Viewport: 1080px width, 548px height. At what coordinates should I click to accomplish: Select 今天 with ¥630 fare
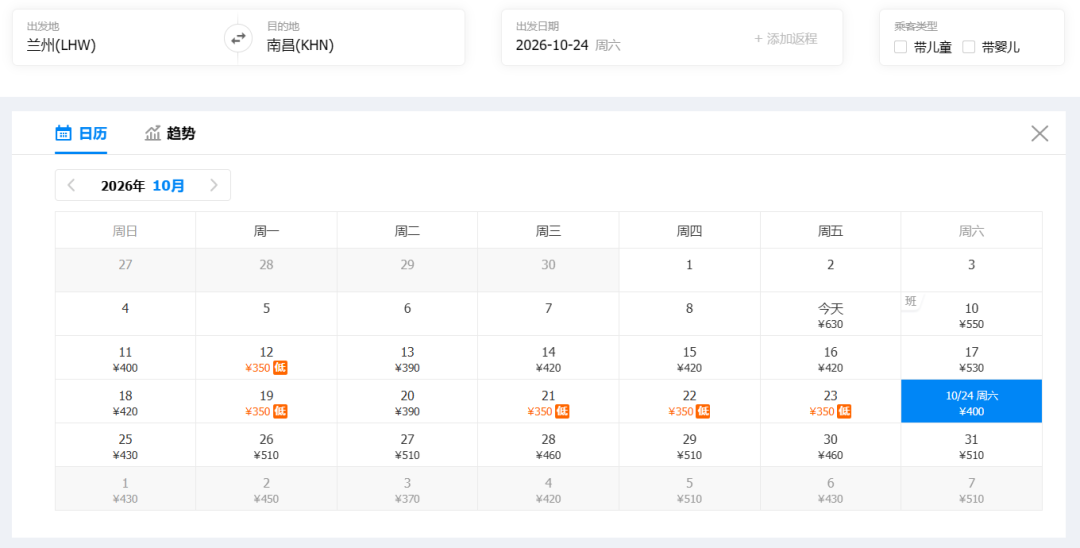pos(831,314)
